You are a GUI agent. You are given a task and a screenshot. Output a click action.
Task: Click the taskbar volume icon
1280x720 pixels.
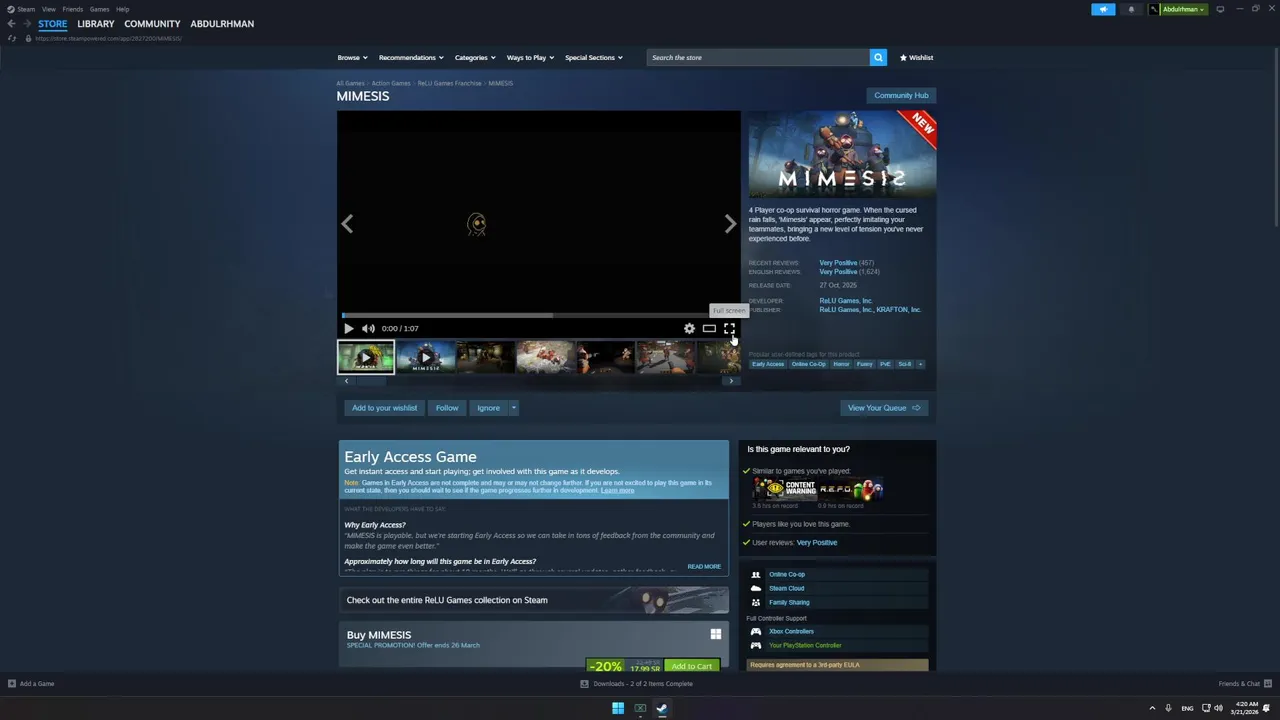pos(1218,708)
